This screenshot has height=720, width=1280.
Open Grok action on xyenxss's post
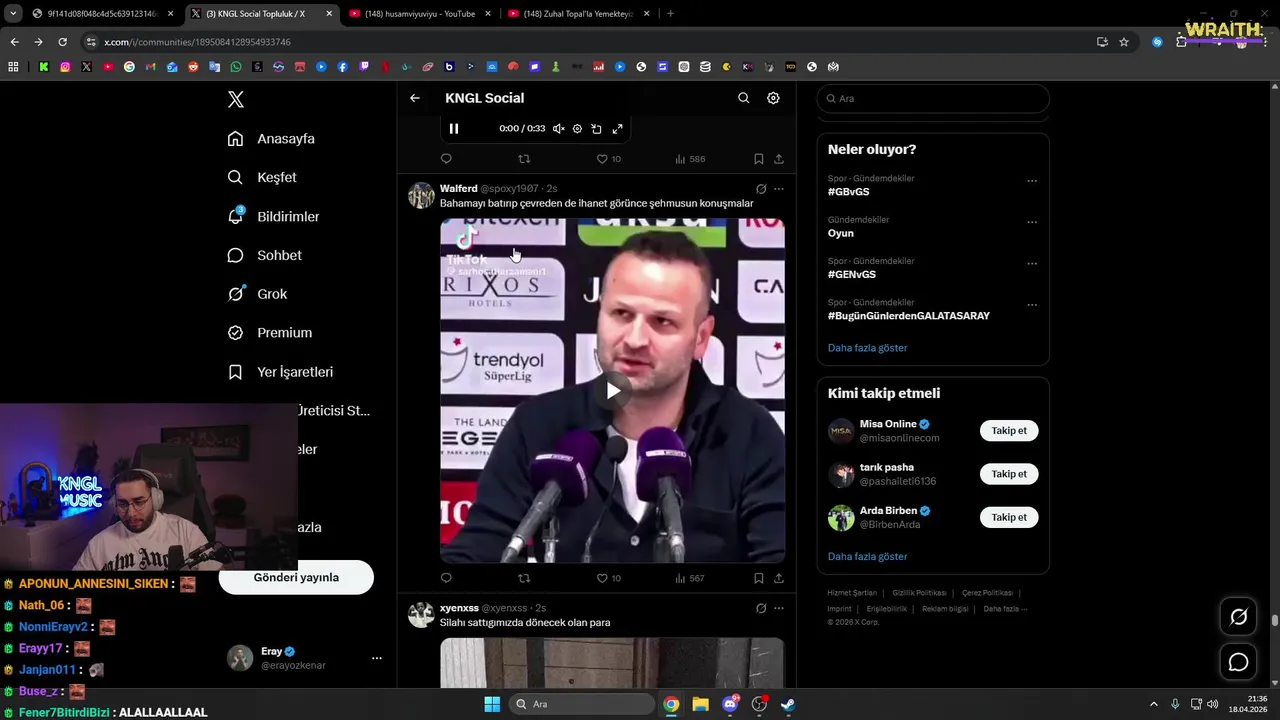pyautogui.click(x=761, y=608)
